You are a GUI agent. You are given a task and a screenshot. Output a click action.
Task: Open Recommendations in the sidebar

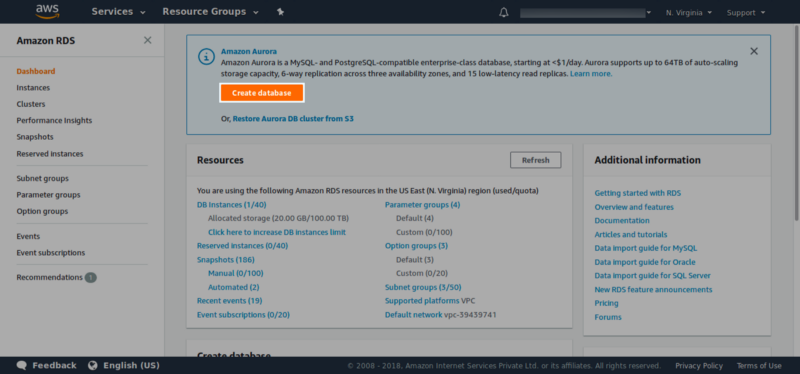tap(49, 277)
